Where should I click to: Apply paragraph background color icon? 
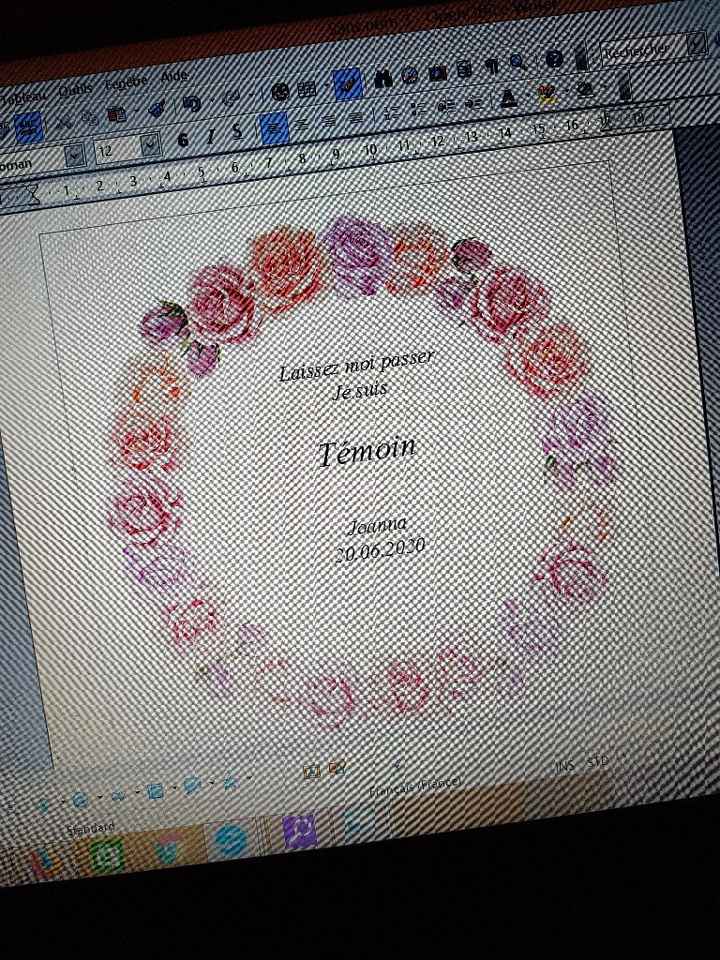click(x=586, y=89)
